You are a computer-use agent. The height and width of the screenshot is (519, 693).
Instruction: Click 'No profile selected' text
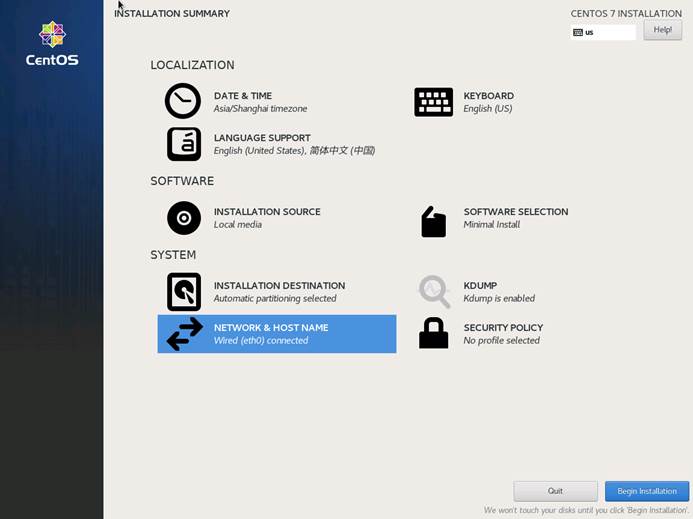point(502,340)
